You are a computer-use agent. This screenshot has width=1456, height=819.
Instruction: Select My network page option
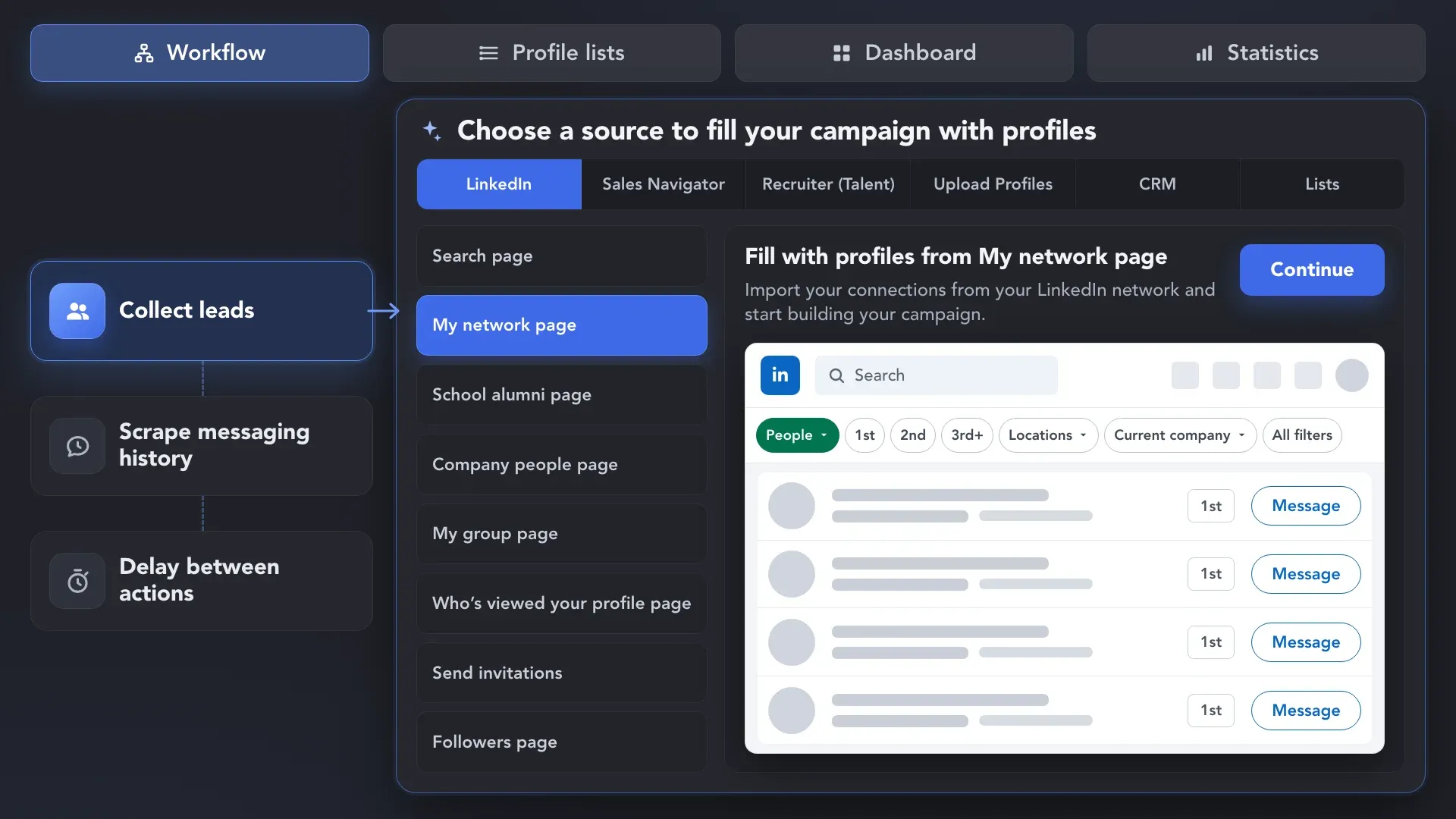[562, 325]
